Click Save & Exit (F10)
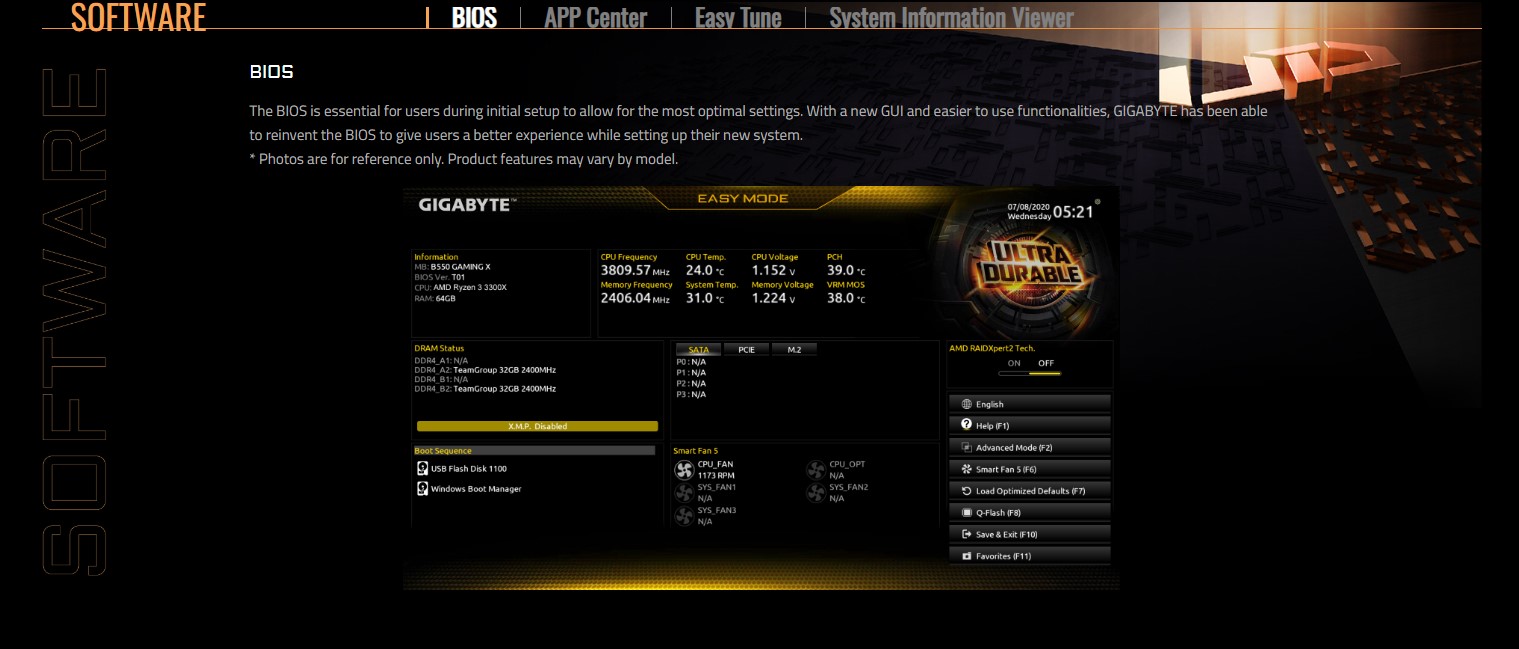The width and height of the screenshot is (1519, 649). click(x=1029, y=534)
